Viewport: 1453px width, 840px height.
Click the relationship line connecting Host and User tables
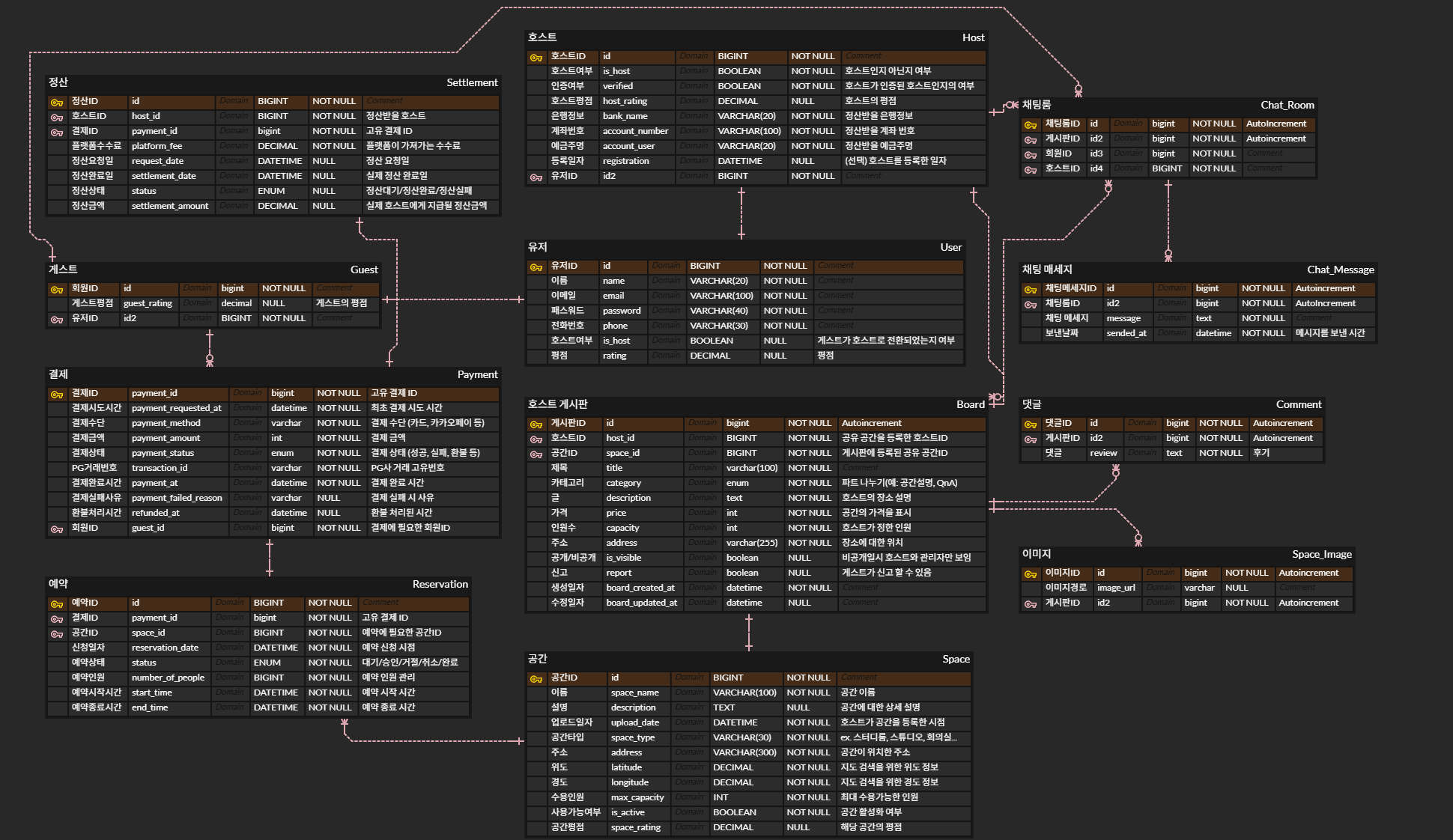(741, 213)
